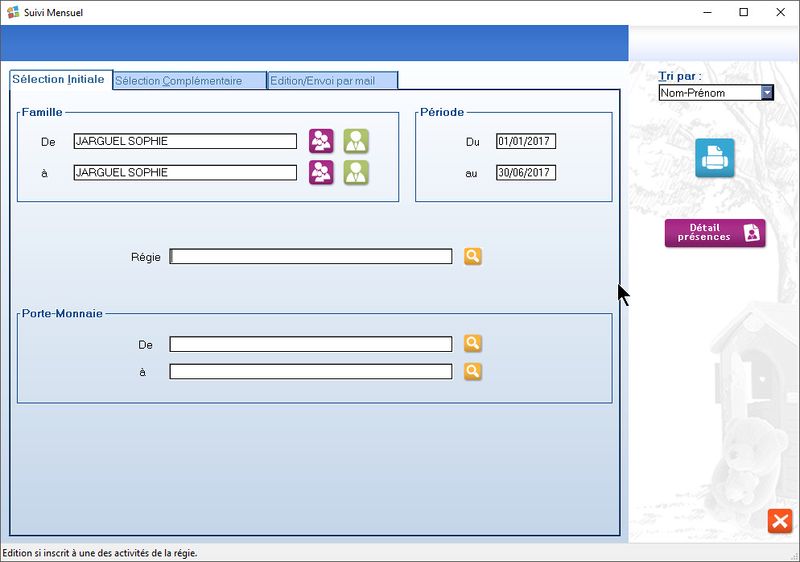Focus the Régie text field

click(x=311, y=257)
